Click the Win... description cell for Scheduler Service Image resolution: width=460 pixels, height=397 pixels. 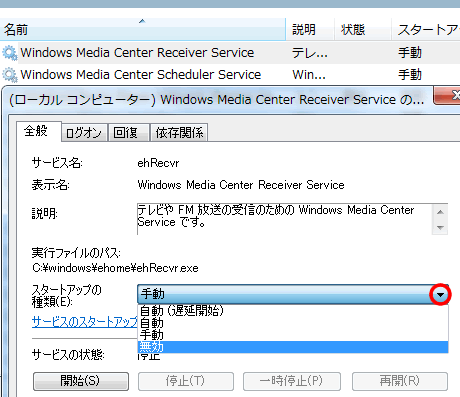(309, 75)
